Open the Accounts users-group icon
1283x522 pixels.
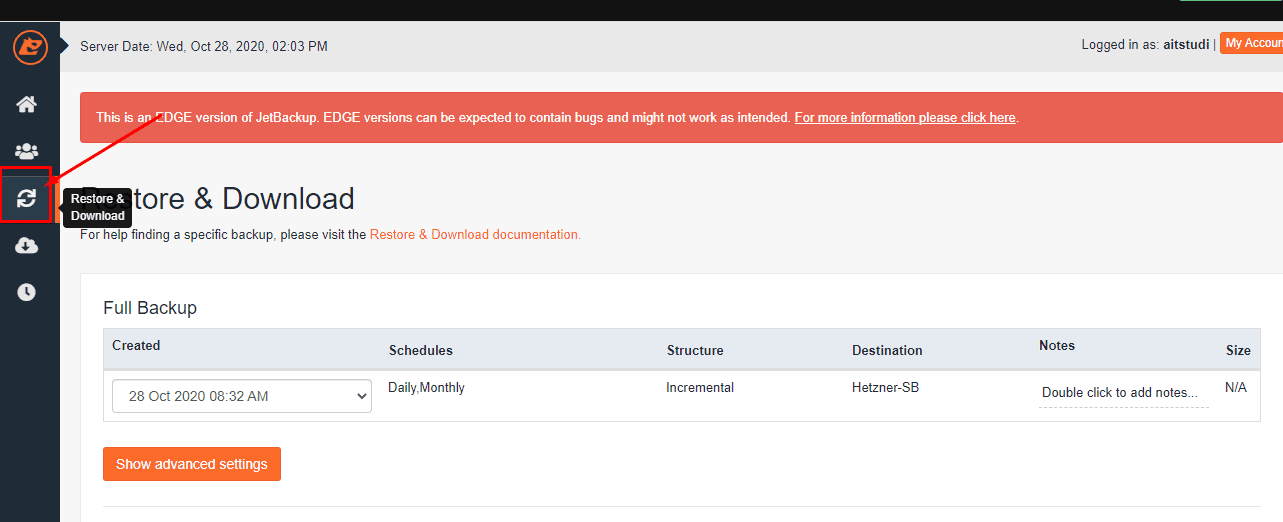pyautogui.click(x=26, y=152)
